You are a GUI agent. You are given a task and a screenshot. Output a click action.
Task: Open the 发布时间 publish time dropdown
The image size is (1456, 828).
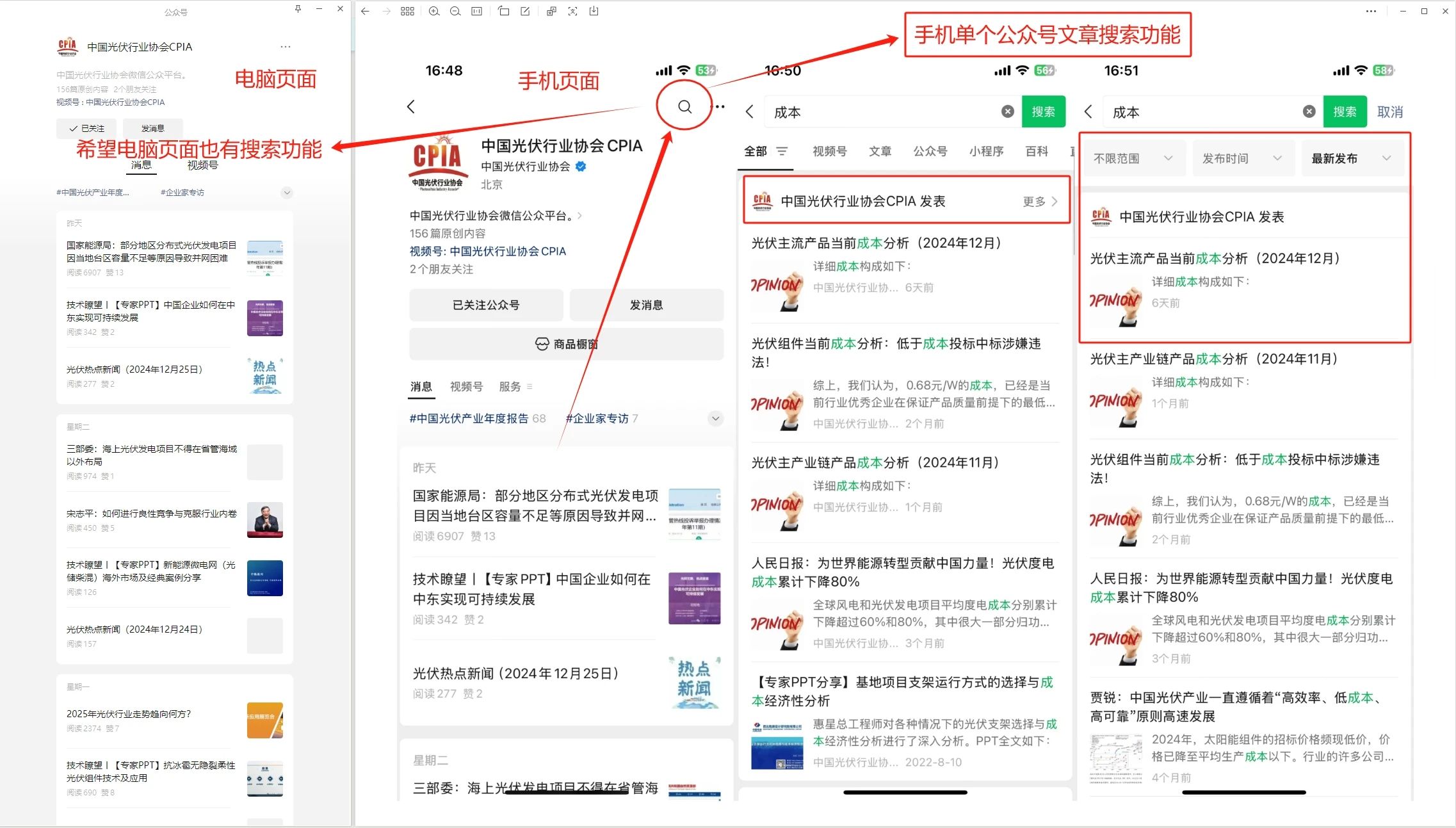[1242, 158]
